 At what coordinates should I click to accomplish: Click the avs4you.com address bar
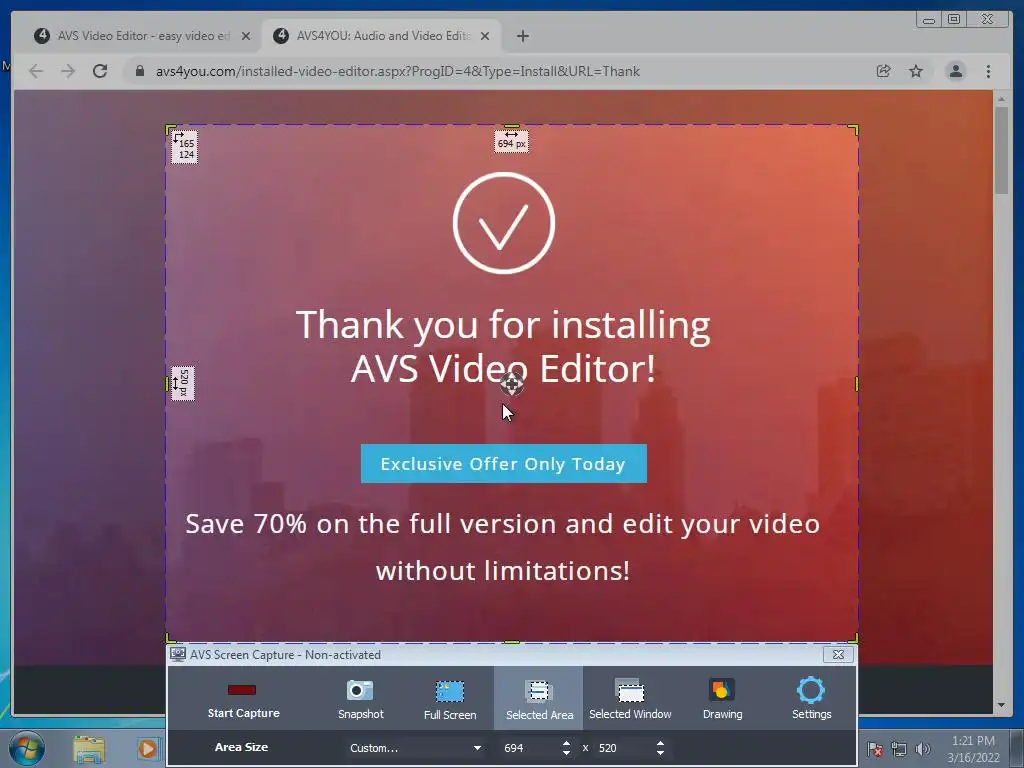pyautogui.click(x=398, y=71)
